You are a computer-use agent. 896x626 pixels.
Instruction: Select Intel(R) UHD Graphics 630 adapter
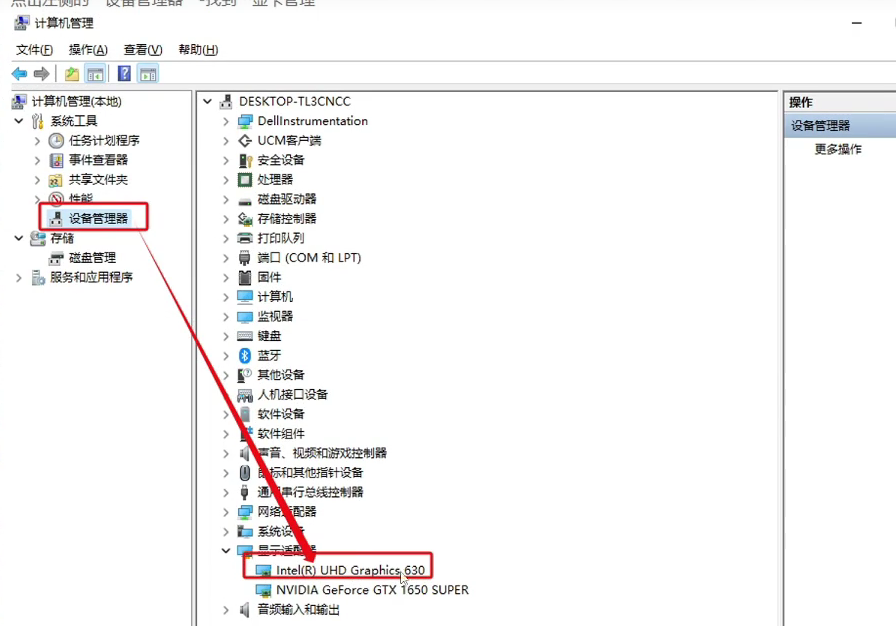coord(350,570)
